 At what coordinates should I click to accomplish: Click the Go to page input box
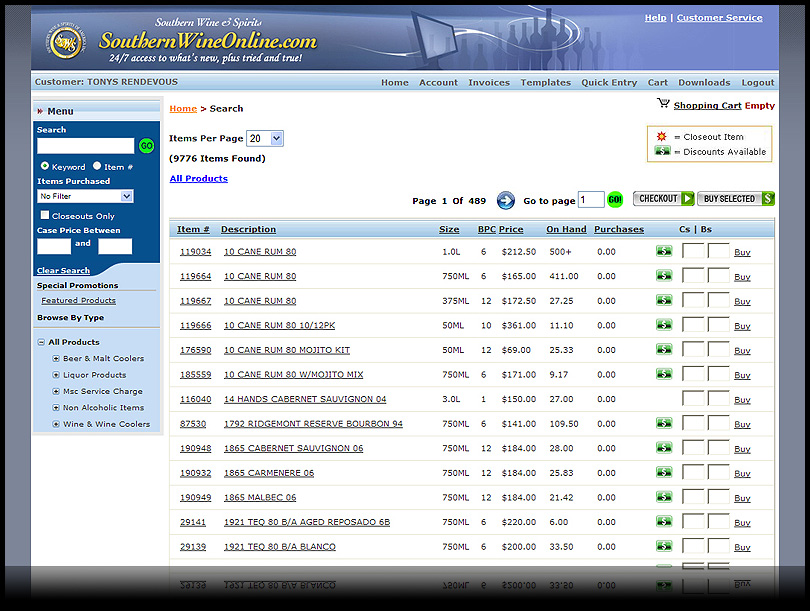[x=591, y=199]
